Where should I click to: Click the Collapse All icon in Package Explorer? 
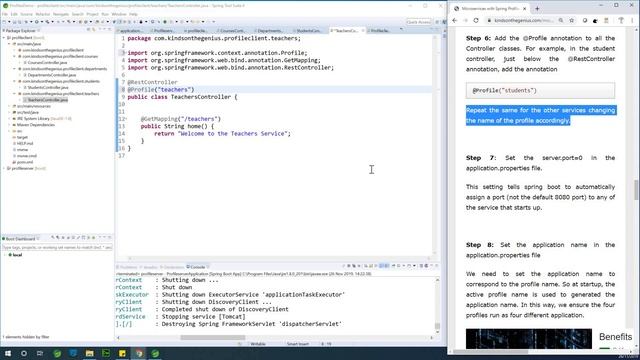point(88,30)
